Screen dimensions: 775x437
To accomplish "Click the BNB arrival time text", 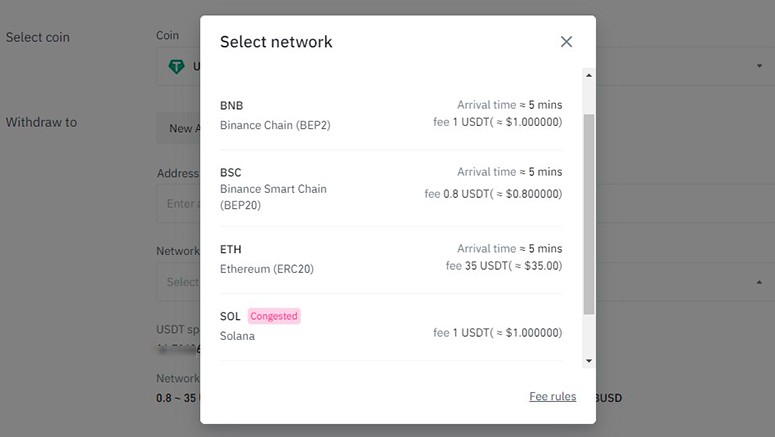I will click(x=509, y=105).
